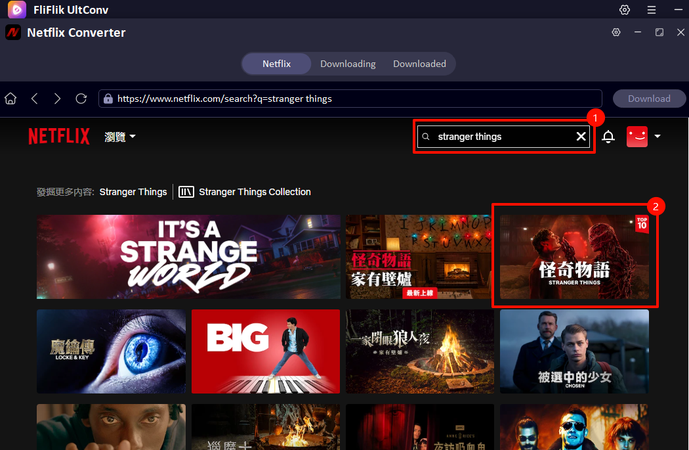
Task: Go to home page icon
Action: pos(11,98)
